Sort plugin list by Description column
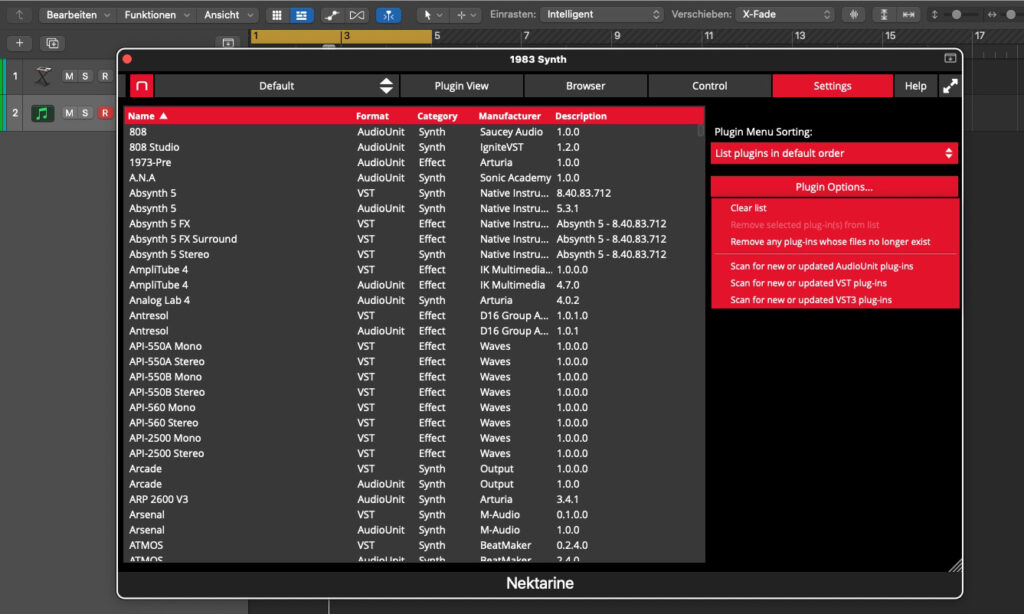The height and width of the screenshot is (614, 1024). pos(581,116)
